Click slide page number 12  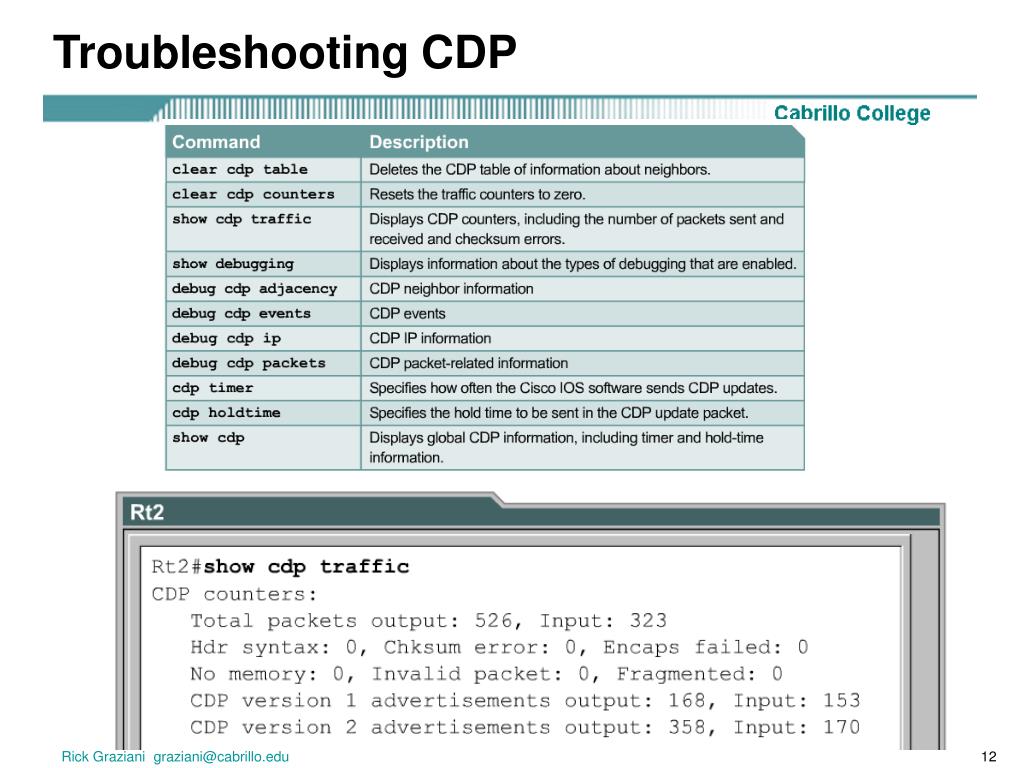coord(989,757)
